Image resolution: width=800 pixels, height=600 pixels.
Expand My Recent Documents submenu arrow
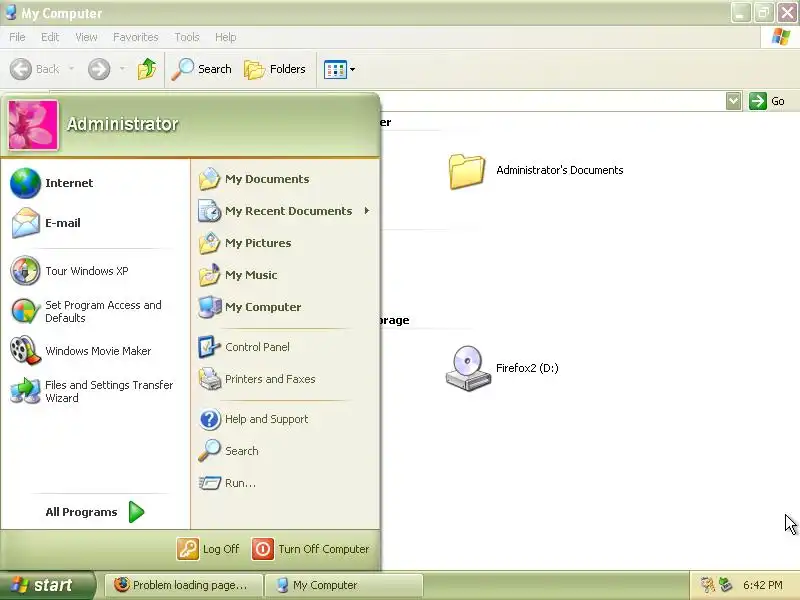[x=366, y=211]
